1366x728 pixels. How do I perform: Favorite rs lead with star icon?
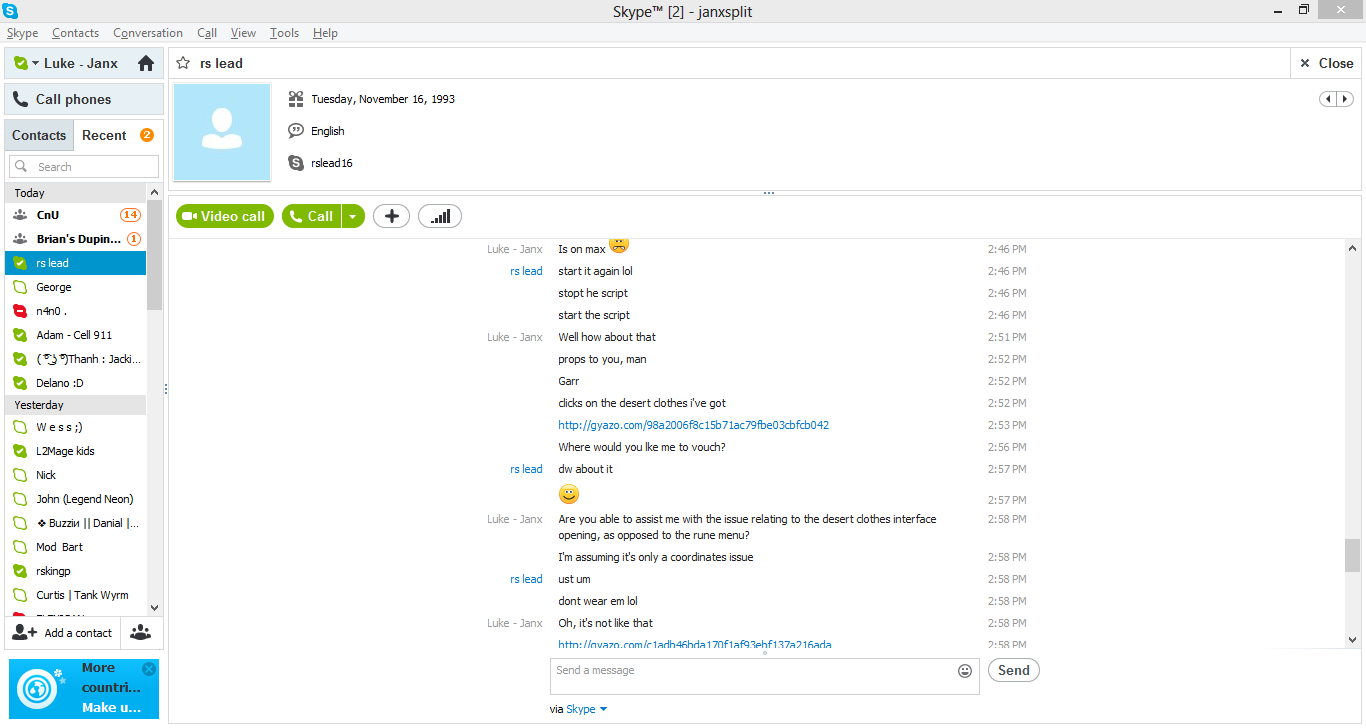(x=183, y=63)
